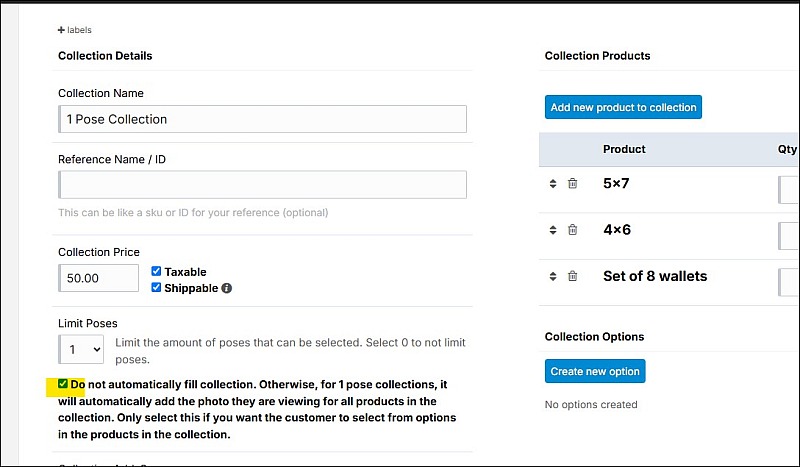Open the Limit Poses dropdown

pyautogui.click(x=81, y=349)
